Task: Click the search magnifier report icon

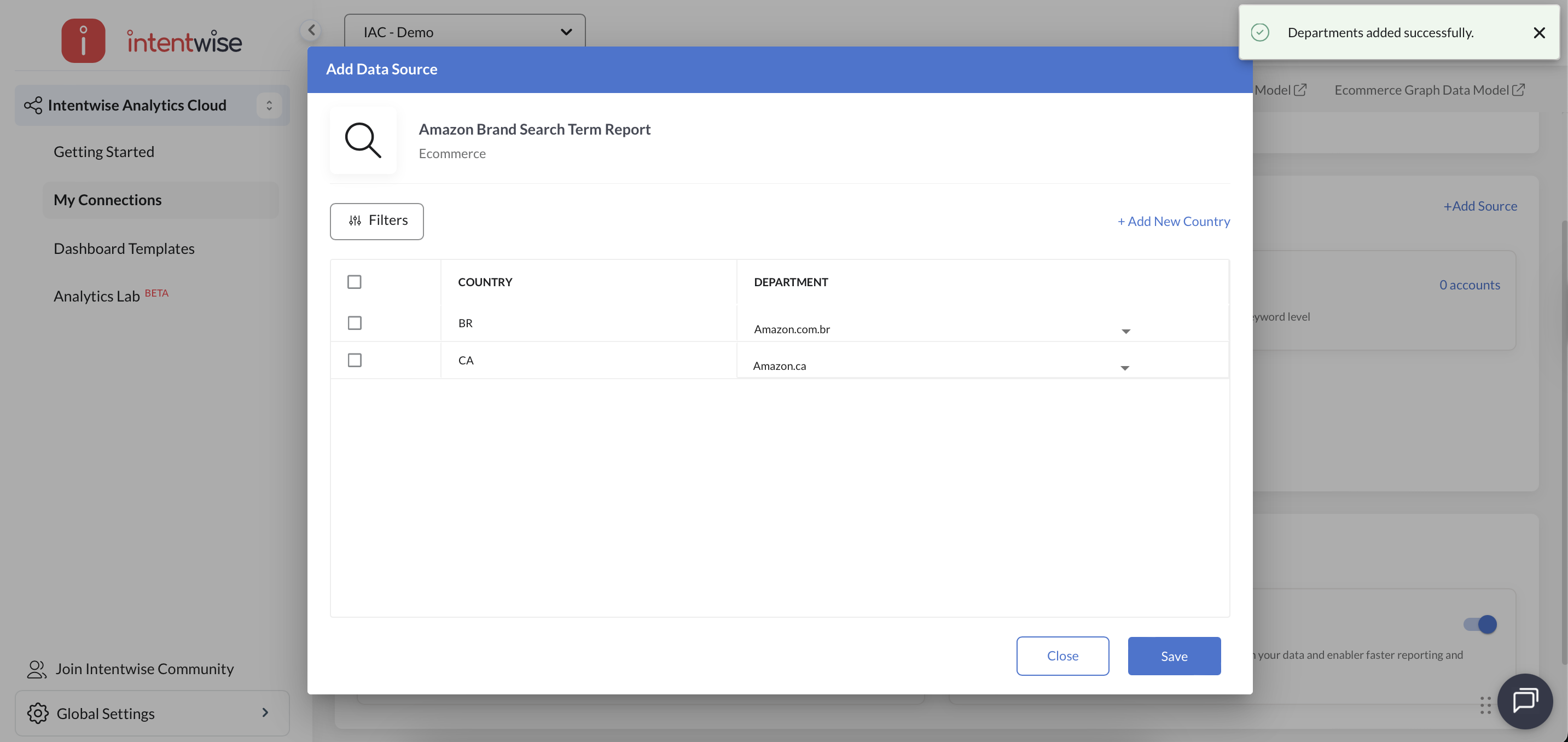Action: coord(363,141)
